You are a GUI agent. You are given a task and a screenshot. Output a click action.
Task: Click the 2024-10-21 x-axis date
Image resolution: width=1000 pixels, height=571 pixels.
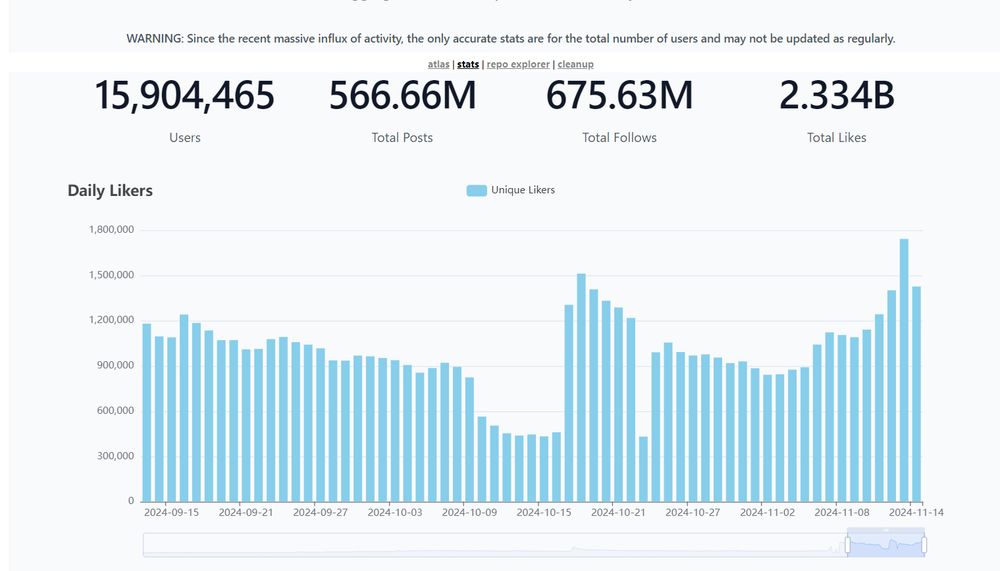click(619, 512)
